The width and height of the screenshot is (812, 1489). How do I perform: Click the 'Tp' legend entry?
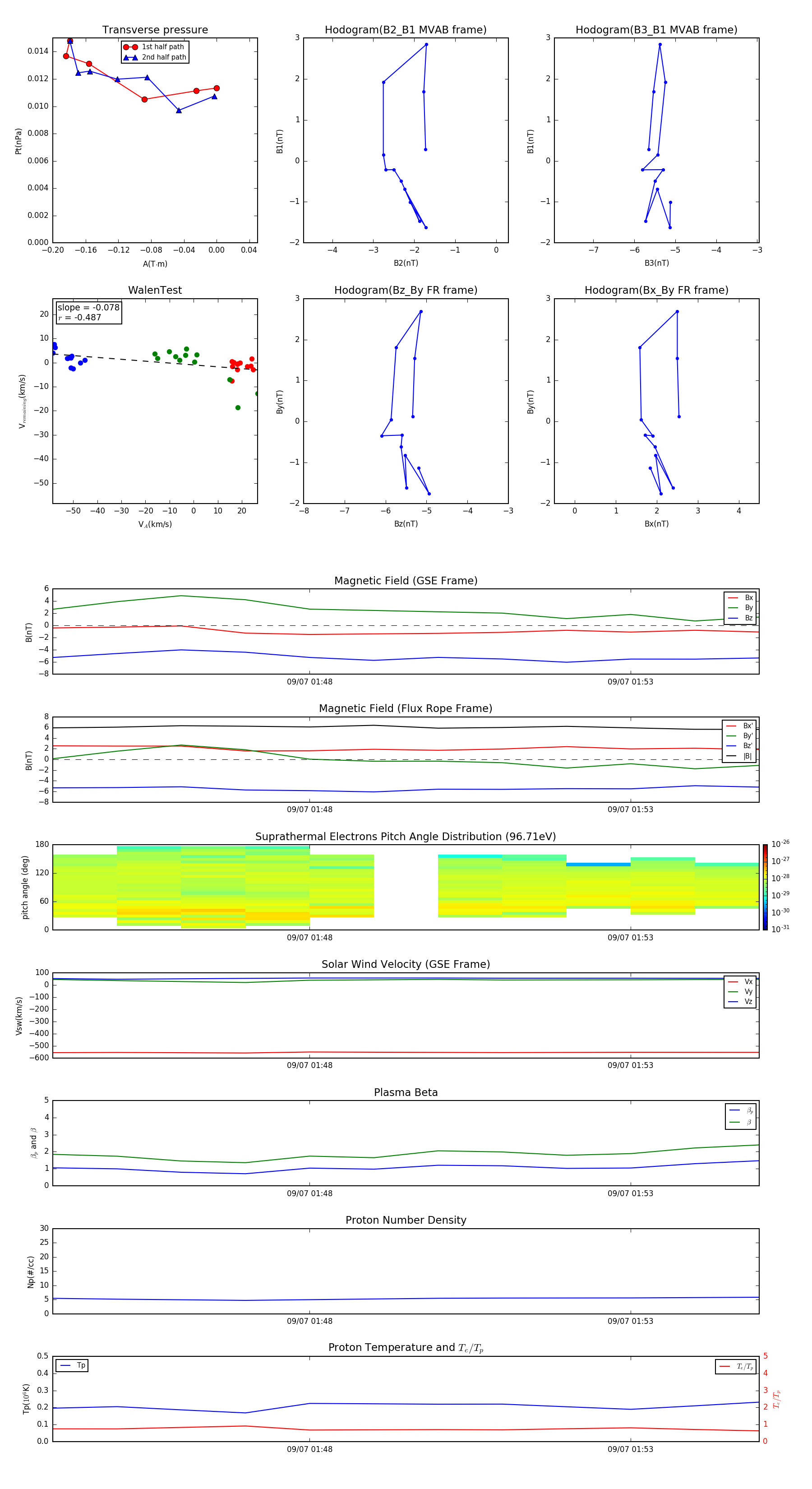72,1365
